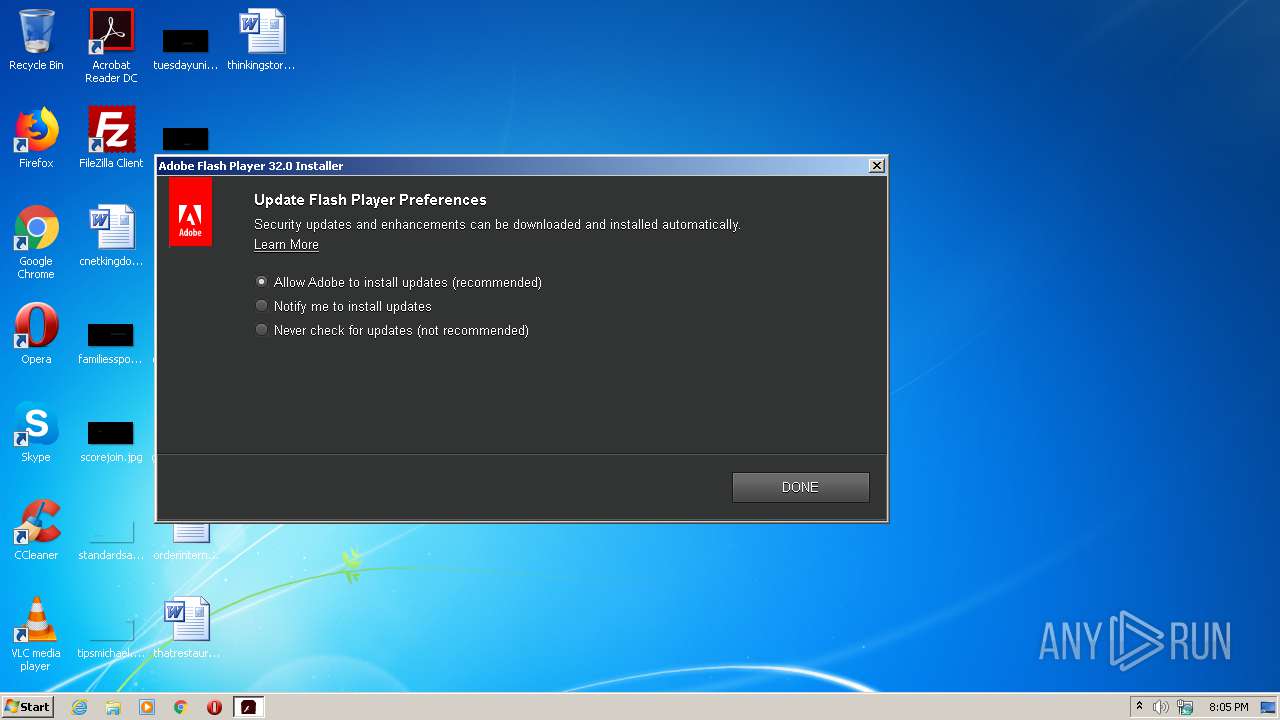Switch to Flash installer taskbar button

248,707
